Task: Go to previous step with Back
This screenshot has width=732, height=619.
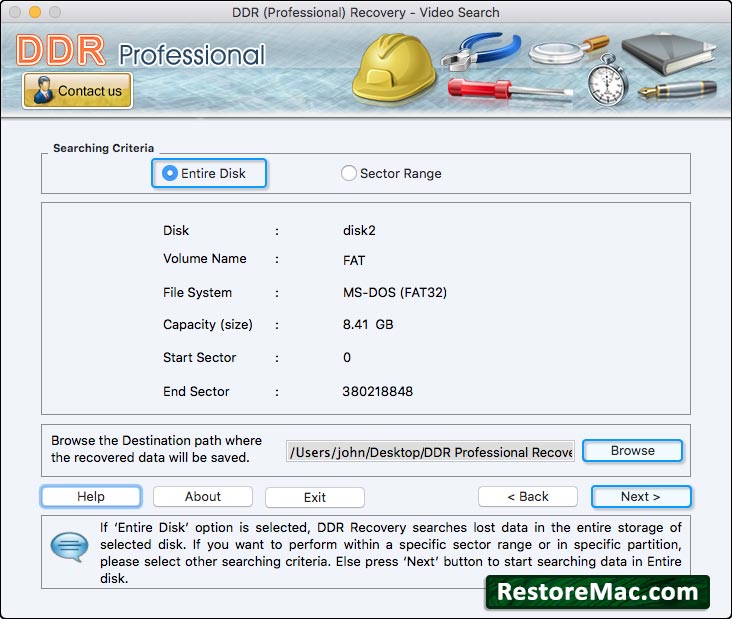Action: 528,496
